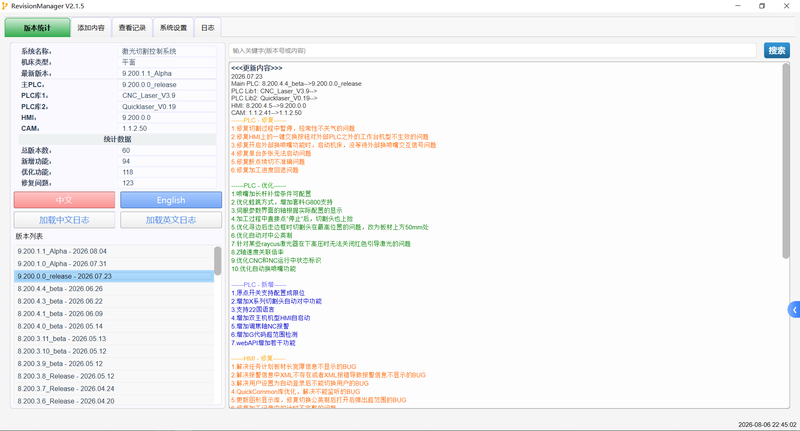Screen dimensions: 800x431
Task: Select version 9.200.1.0_Alpha - 2026.07.31
Action: [114, 264]
